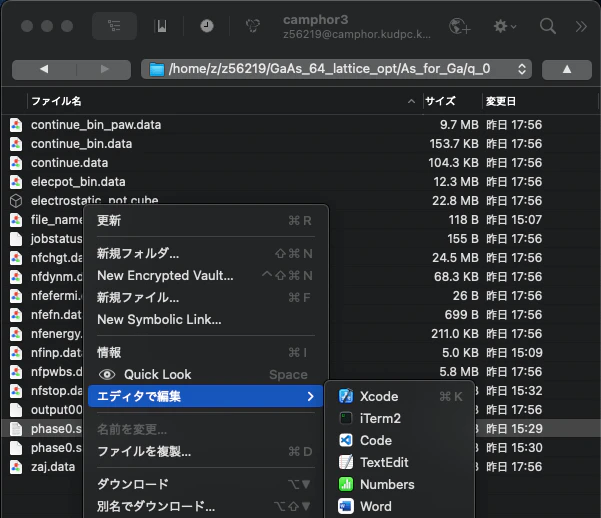This screenshot has width=601, height=518.
Task: Open with Word from submenu
Action: (399, 506)
